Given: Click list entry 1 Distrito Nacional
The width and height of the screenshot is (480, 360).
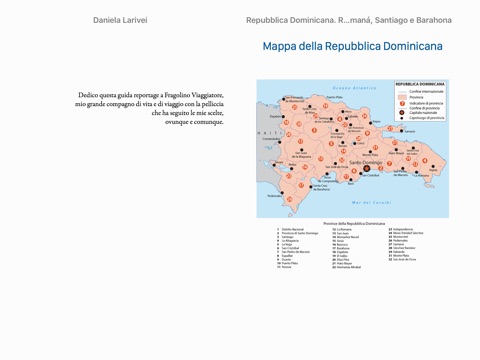Looking at the screenshot, I should 290,229.
